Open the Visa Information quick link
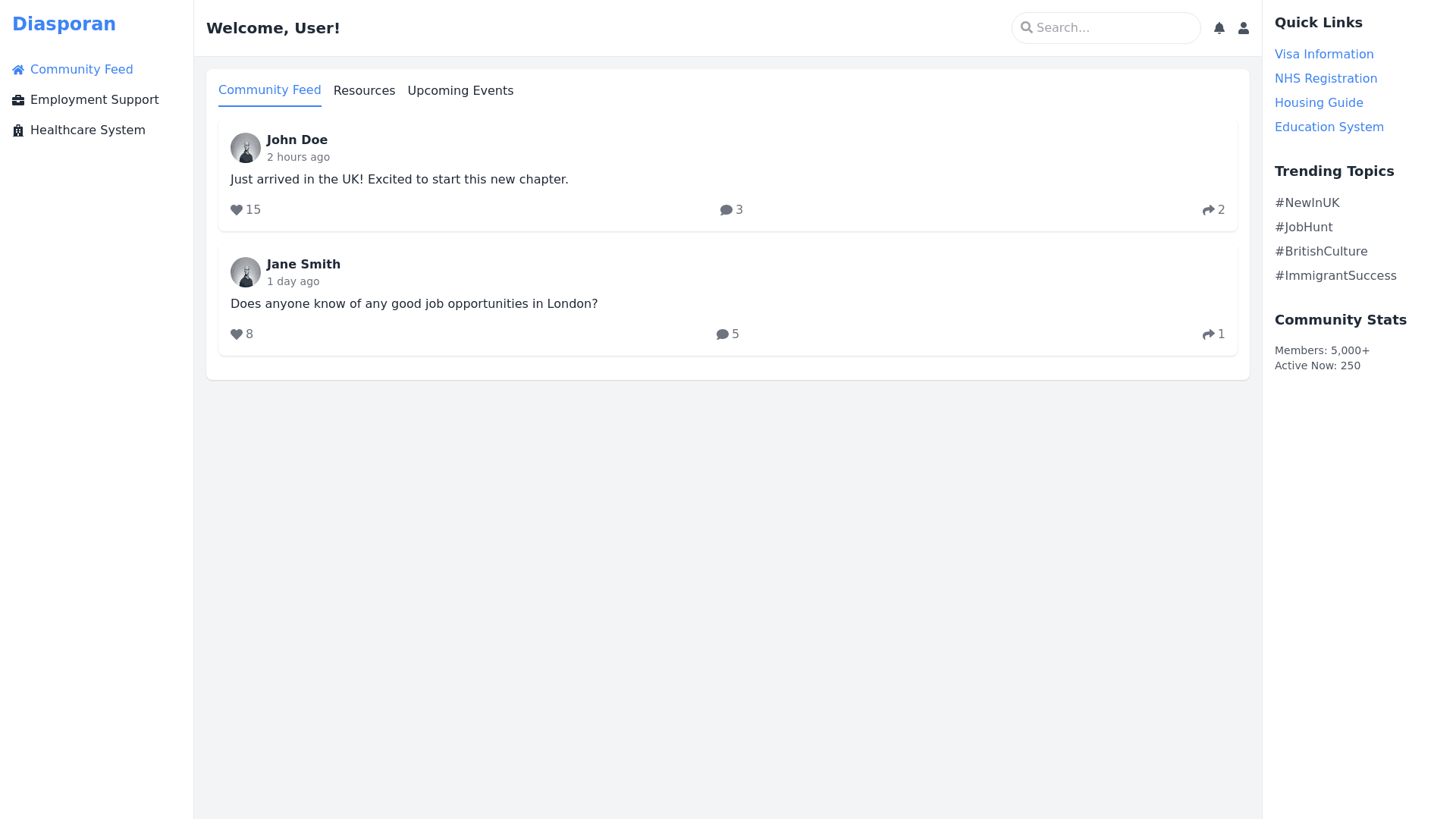Screen dimensions: 1456x819 (1324, 55)
